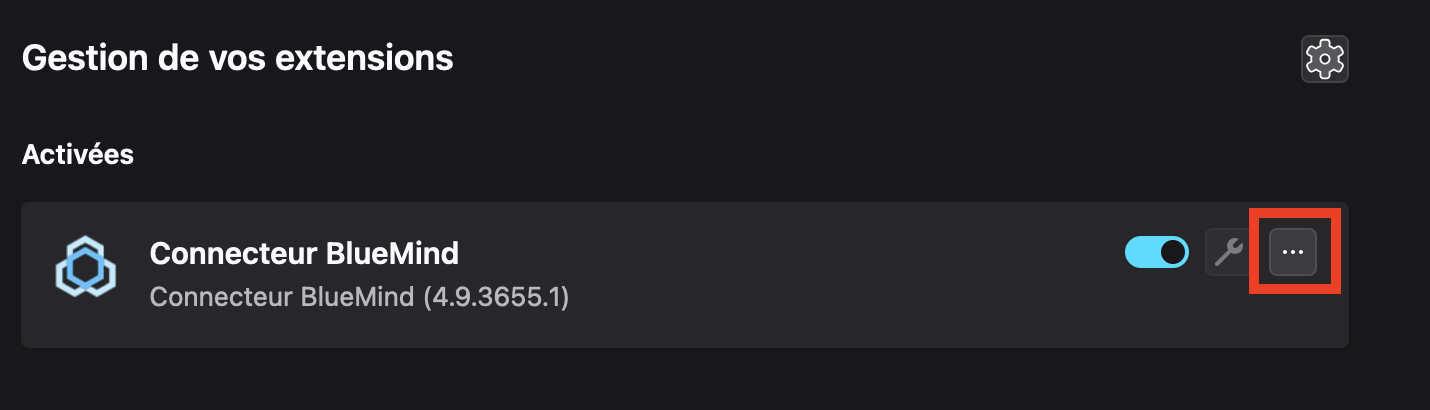Image resolution: width=1430 pixels, height=410 pixels.
Task: Expand more options for Connecteur BlueMind
Action: [x=1293, y=253]
